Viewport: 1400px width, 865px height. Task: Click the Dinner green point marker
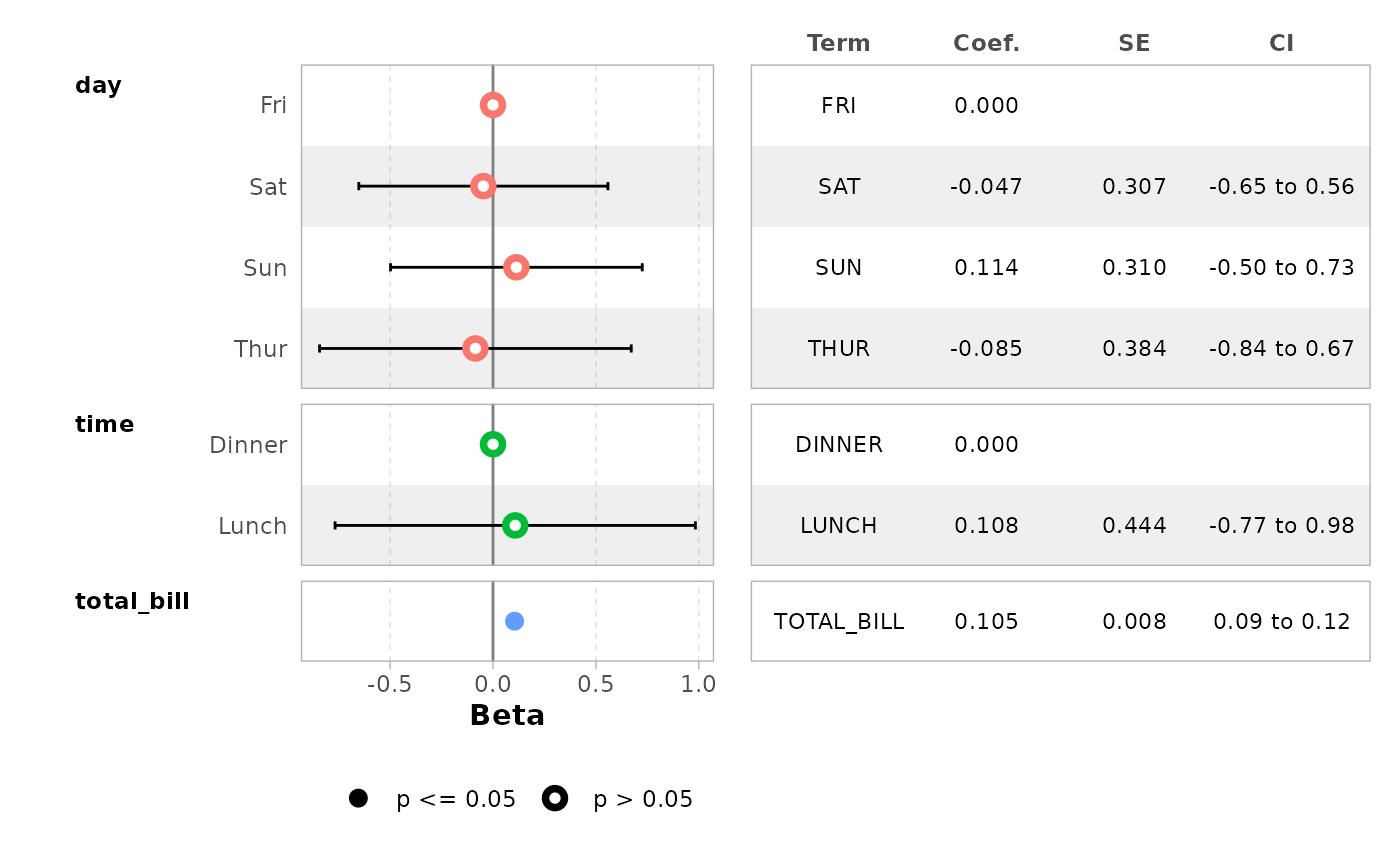(x=492, y=444)
